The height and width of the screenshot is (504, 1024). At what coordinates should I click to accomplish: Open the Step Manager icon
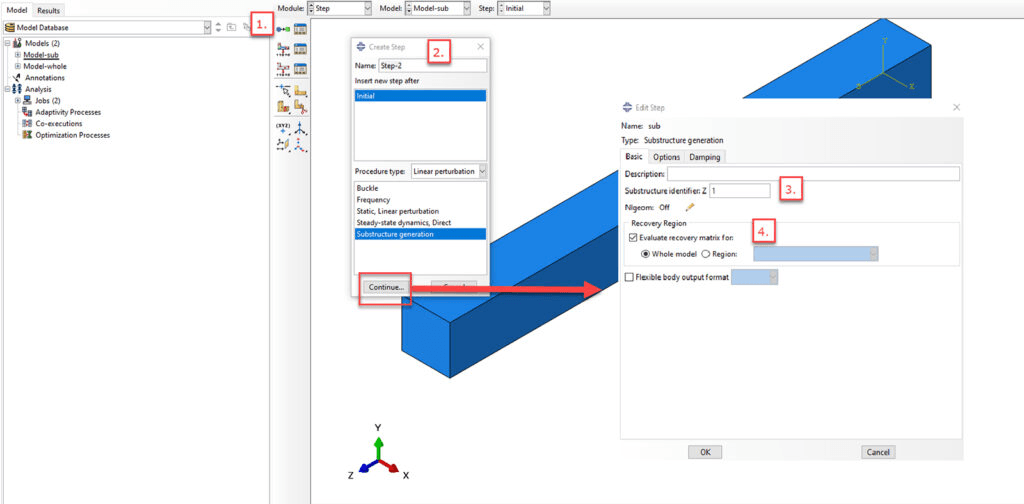click(x=301, y=29)
